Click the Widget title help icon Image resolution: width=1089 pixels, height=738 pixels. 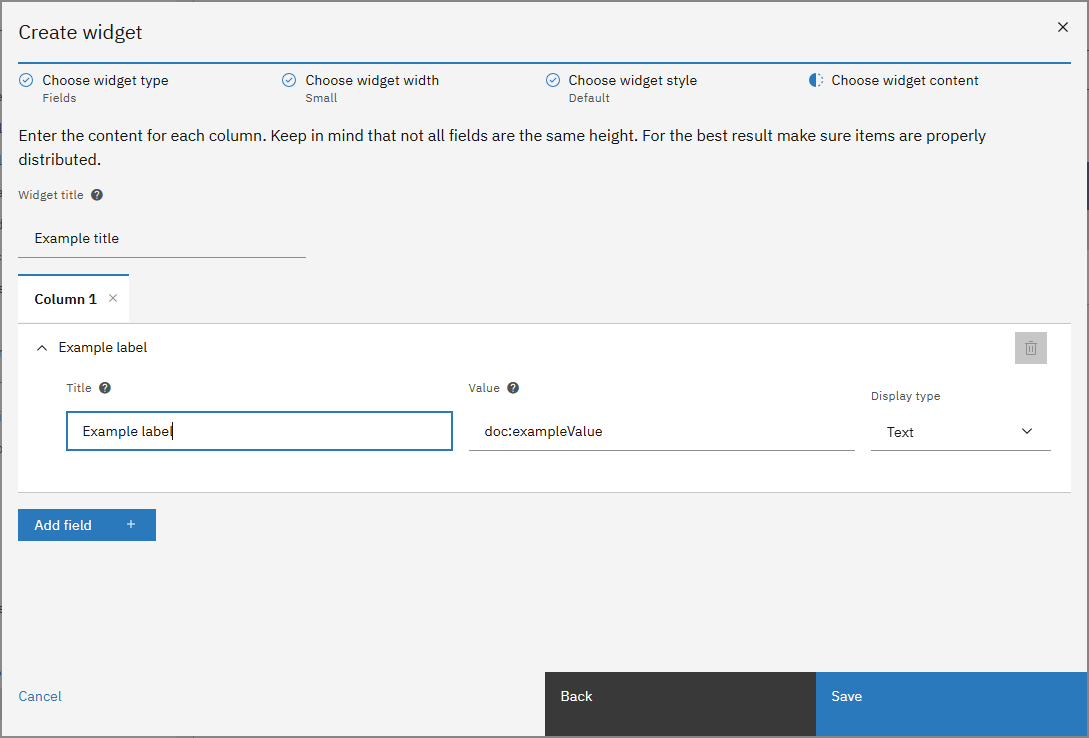pyautogui.click(x=97, y=195)
